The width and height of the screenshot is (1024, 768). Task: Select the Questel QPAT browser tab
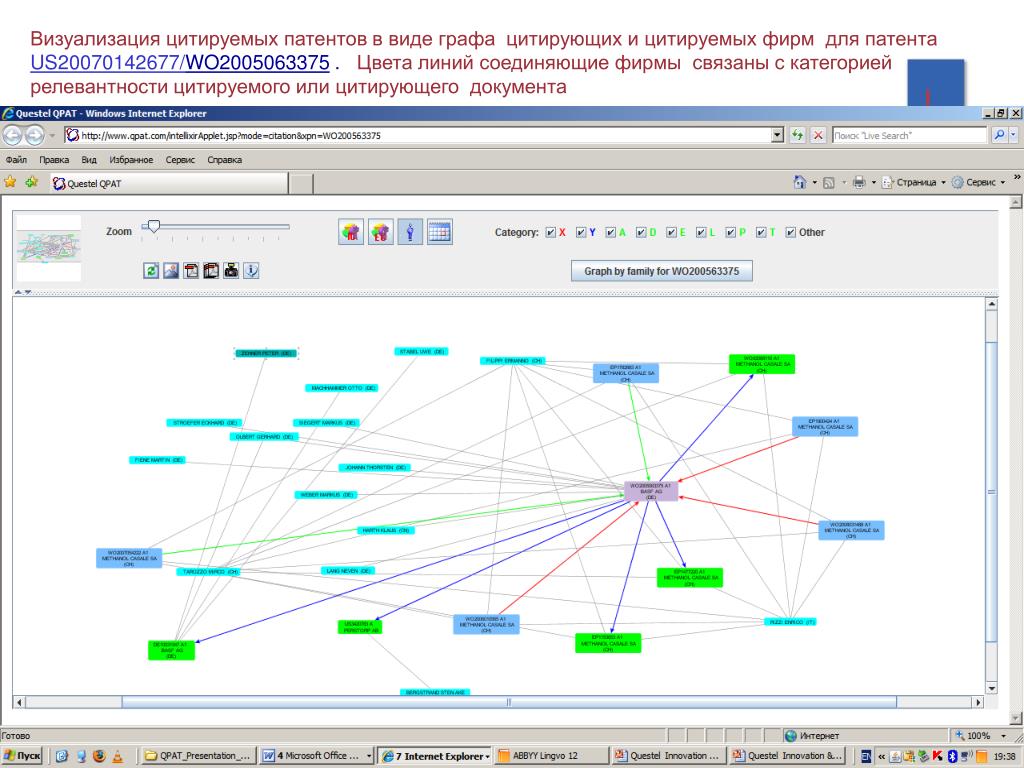pos(169,184)
